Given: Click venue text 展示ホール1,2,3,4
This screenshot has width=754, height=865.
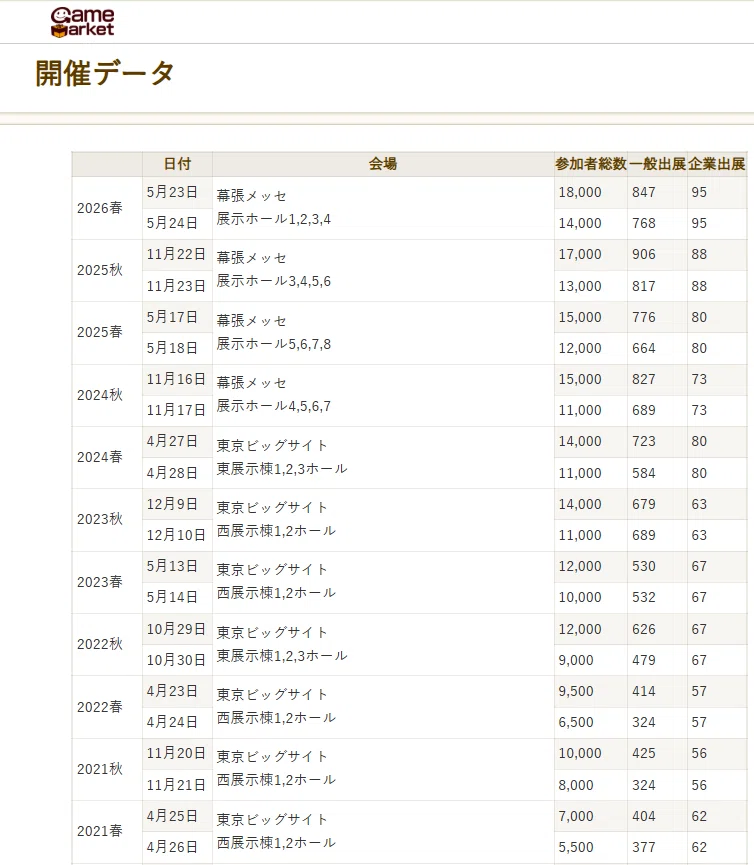Looking at the screenshot, I should [274, 219].
